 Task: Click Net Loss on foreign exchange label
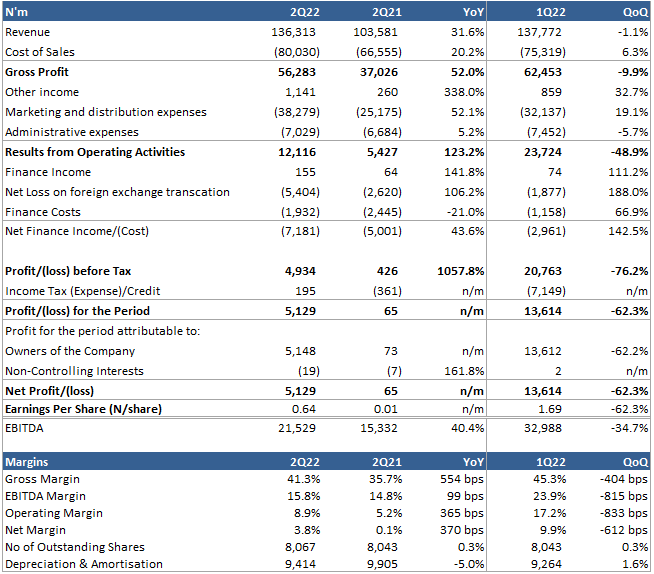(x=117, y=192)
